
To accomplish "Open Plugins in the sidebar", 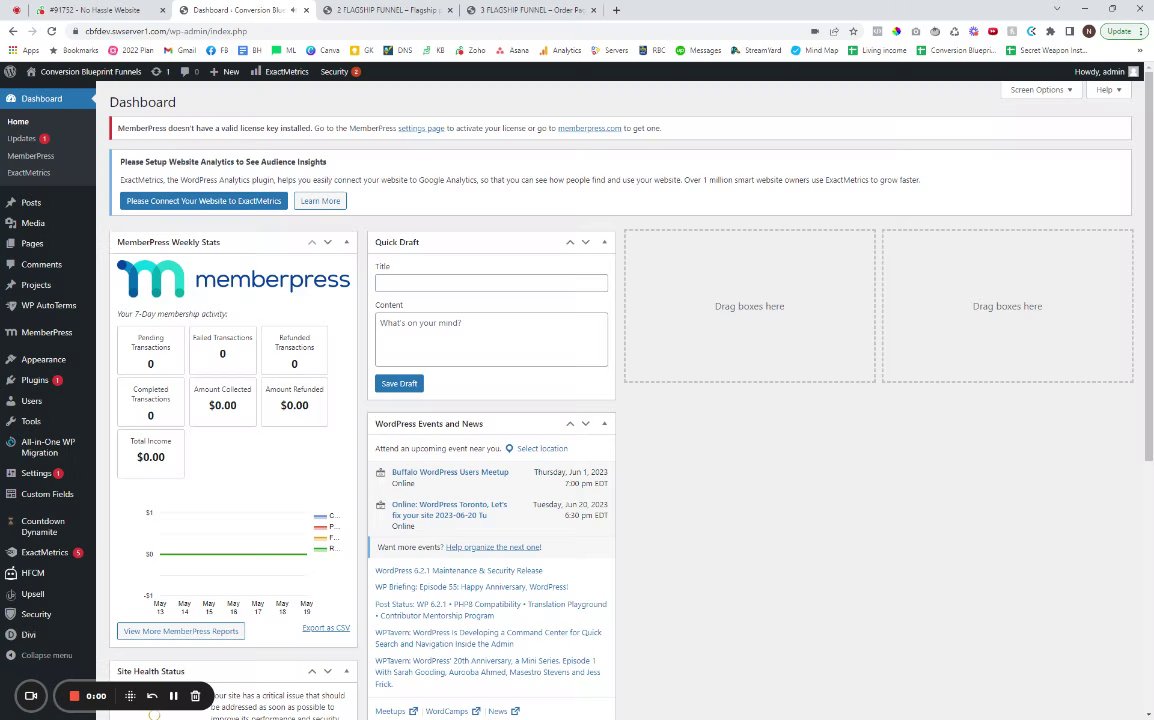I will [35, 381].
